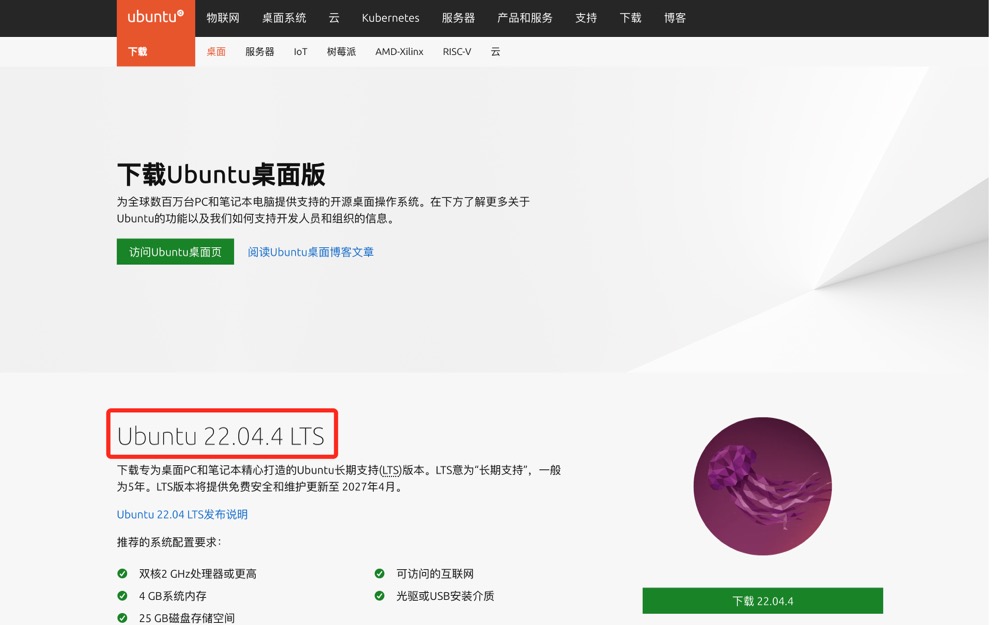
Task: Open the Kubernetes menu
Action: (390, 18)
